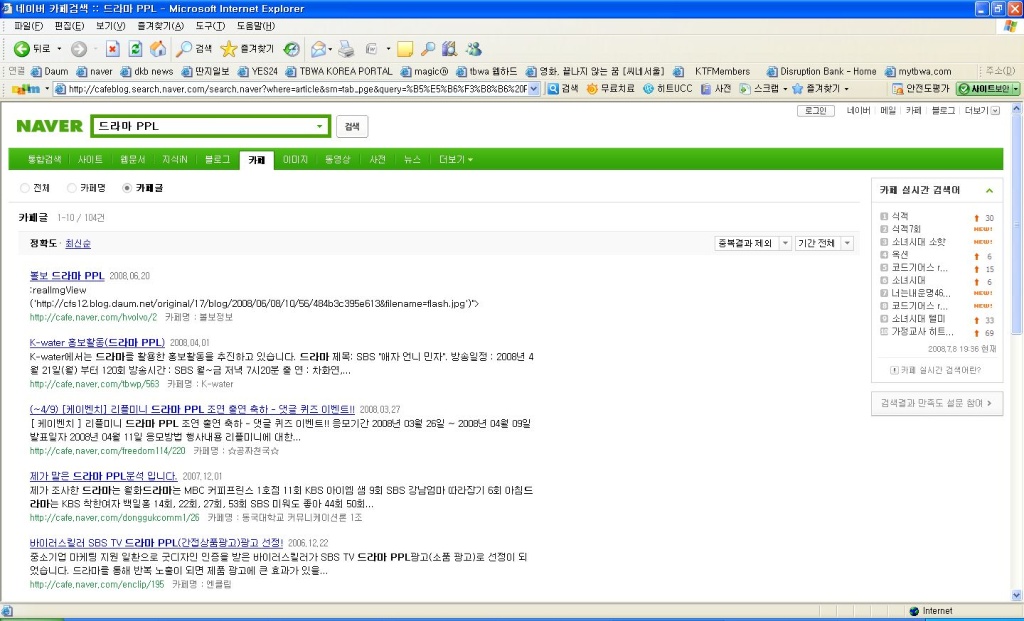Open the Messenger people icon
The width and height of the screenshot is (1024, 621).
[473, 49]
